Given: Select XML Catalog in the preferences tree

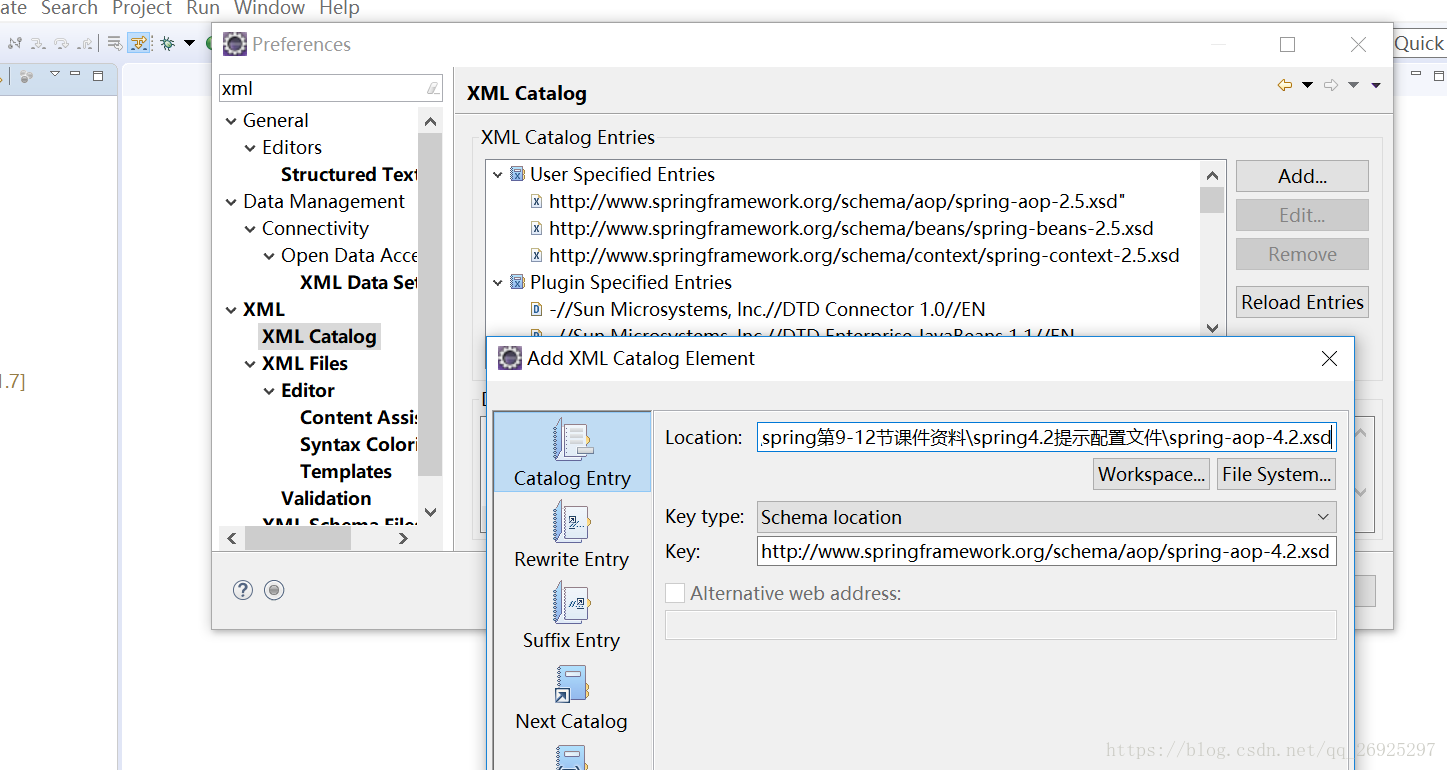Looking at the screenshot, I should [x=319, y=337].
